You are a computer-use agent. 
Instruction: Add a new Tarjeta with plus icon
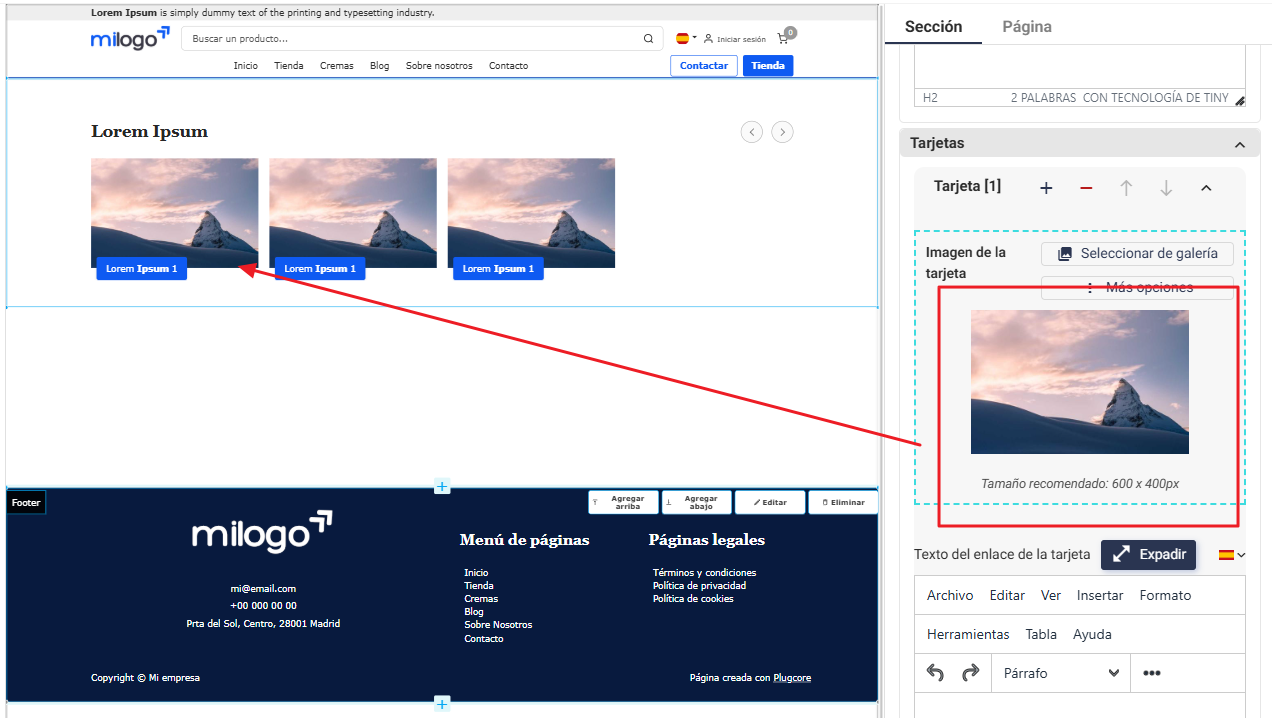pyautogui.click(x=1046, y=188)
